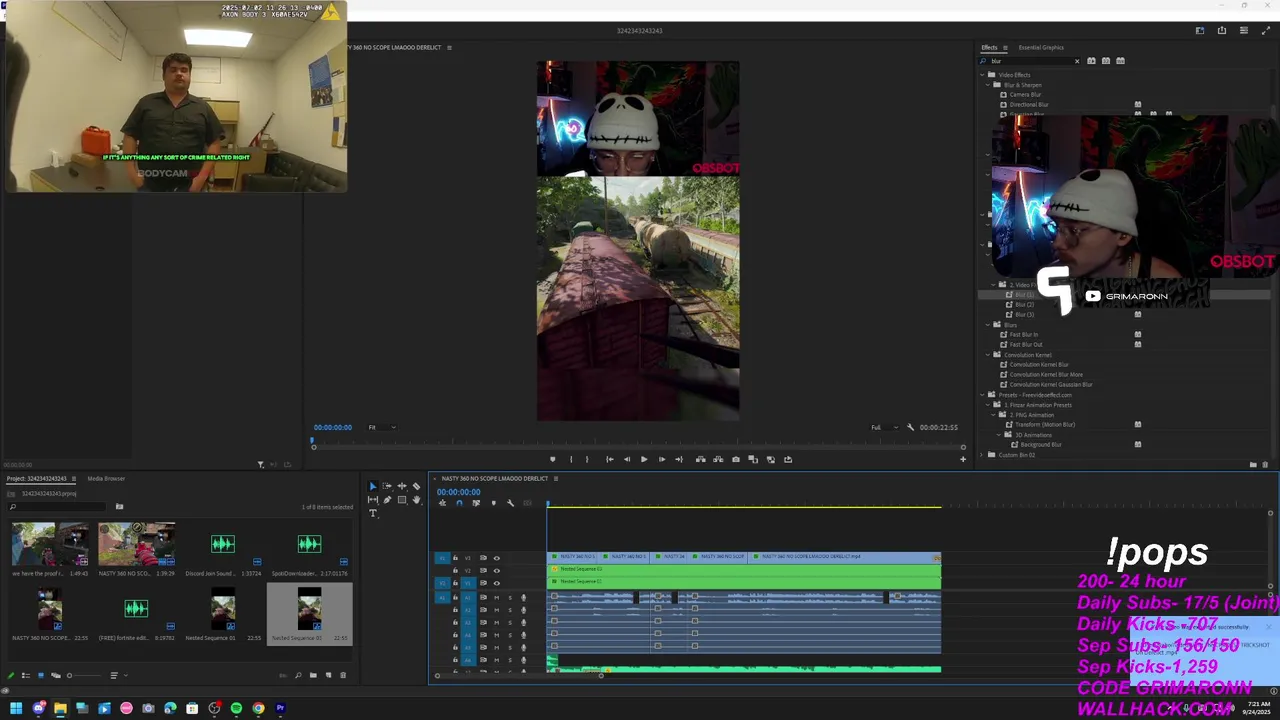The image size is (1280, 720).
Task: Select Camera Blur effect
Action: (1025, 95)
